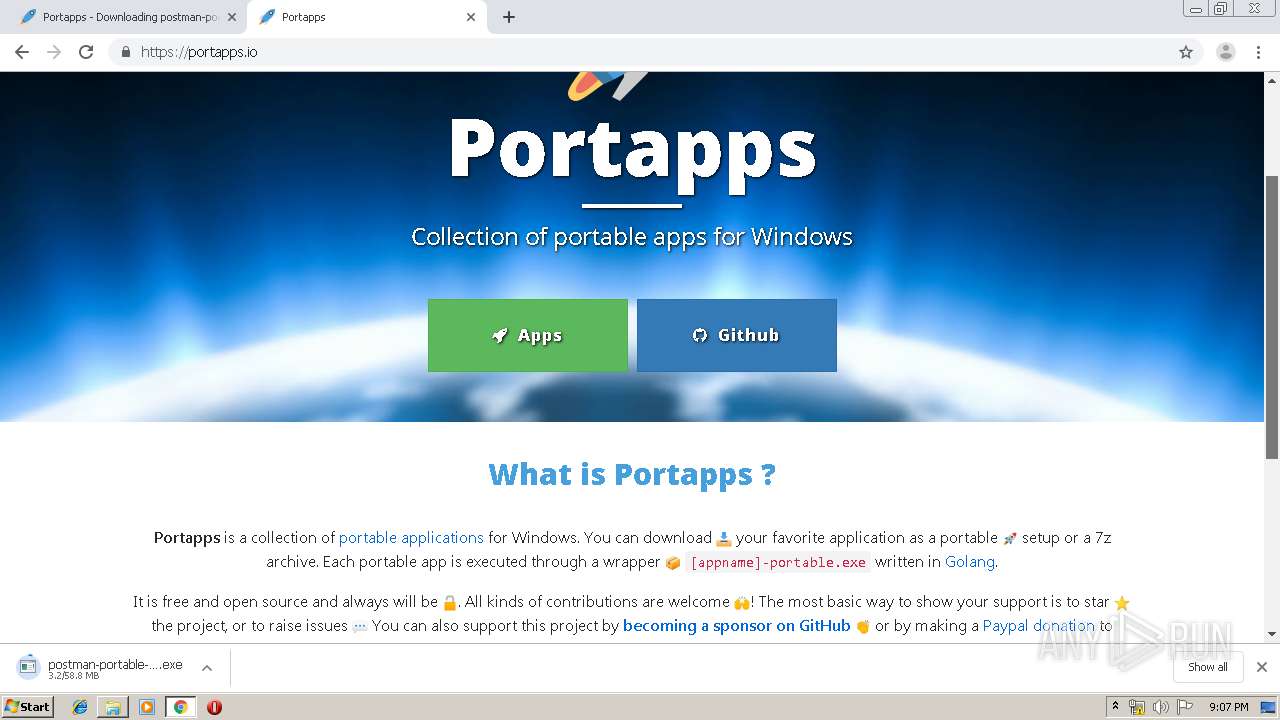Close the downloads shelf
This screenshot has width=1280, height=720.
1262,667
